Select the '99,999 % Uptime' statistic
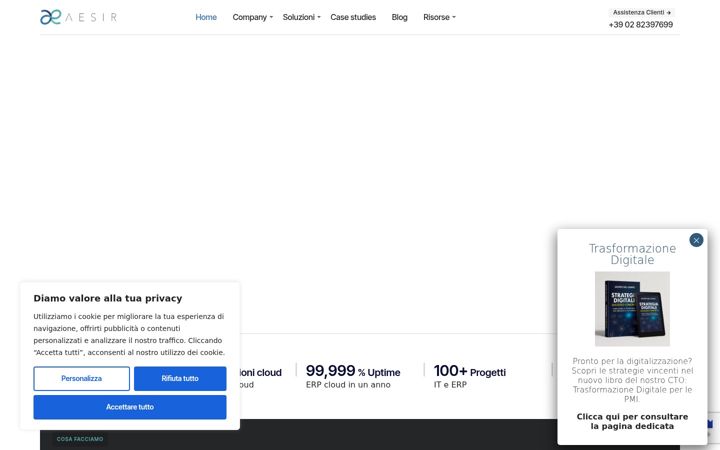Image resolution: width=720 pixels, height=450 pixels. [x=353, y=371]
